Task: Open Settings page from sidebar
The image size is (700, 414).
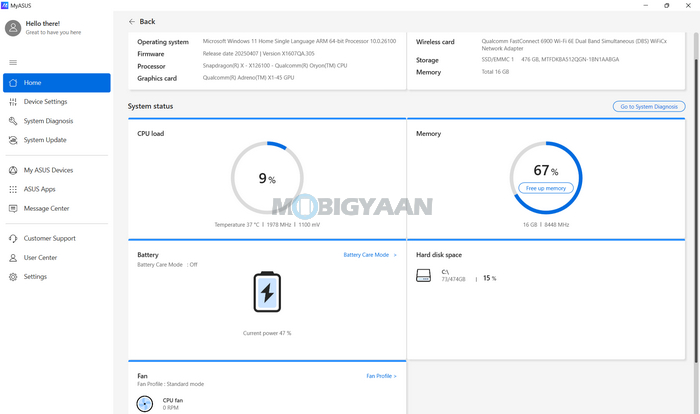Action: [x=57, y=277]
